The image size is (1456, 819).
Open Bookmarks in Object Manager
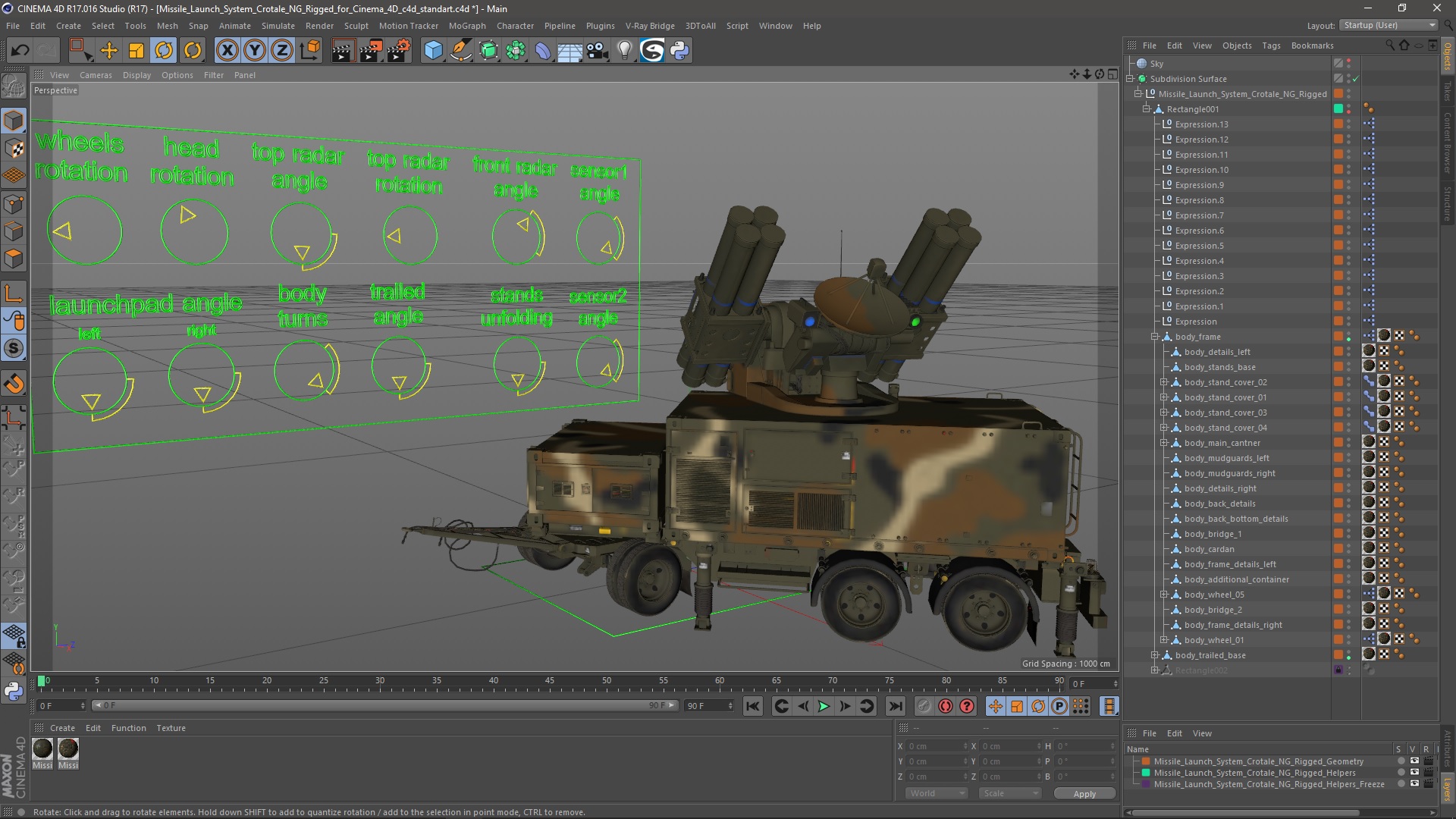click(x=1312, y=45)
